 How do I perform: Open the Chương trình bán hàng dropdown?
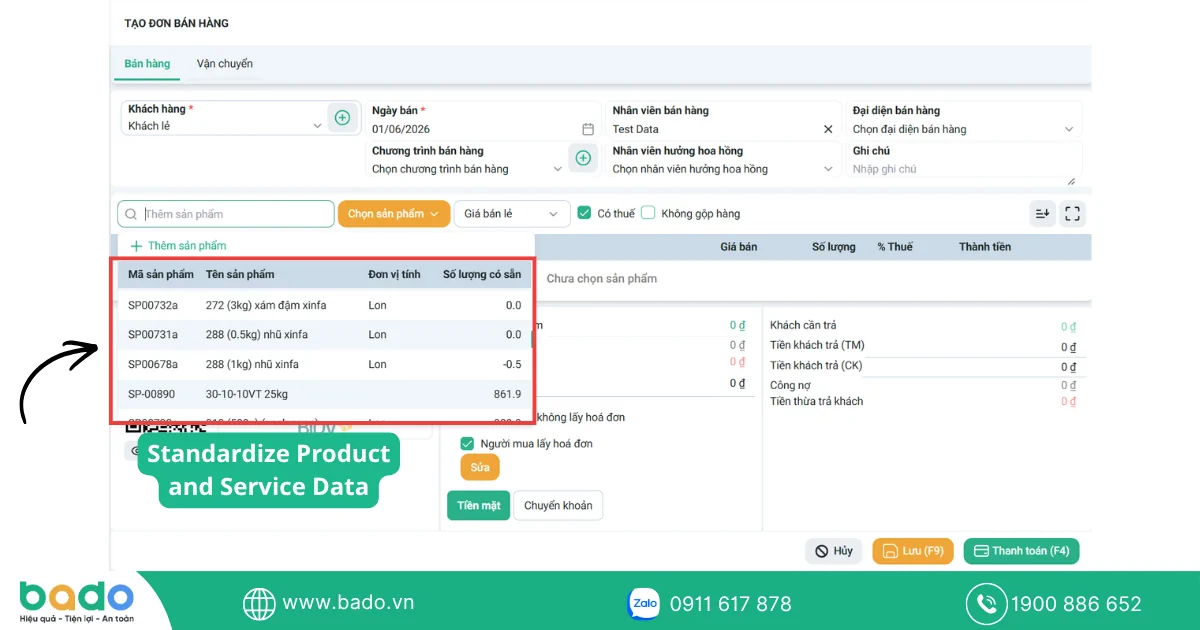(x=468, y=161)
